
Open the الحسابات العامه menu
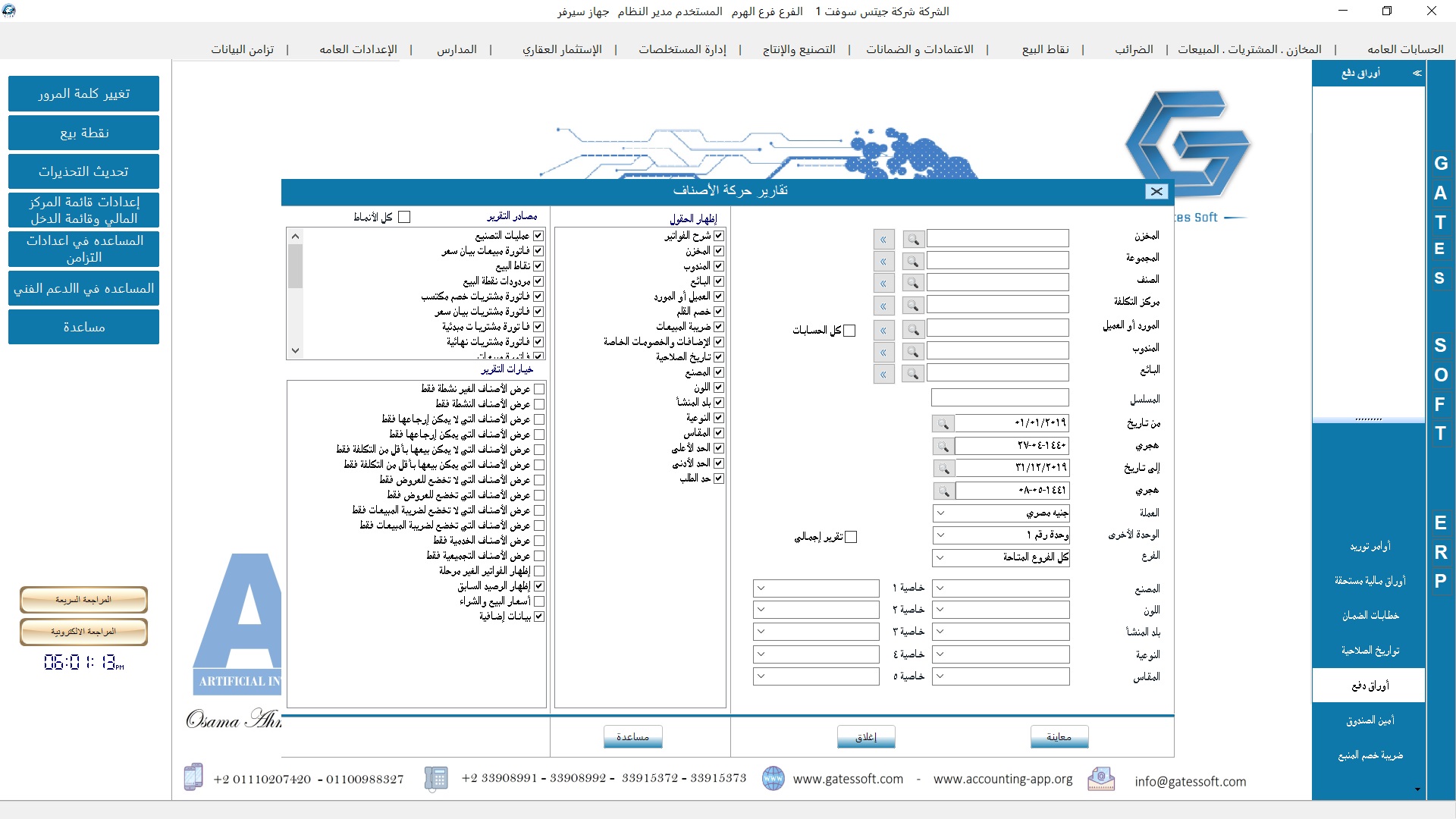click(x=1405, y=49)
